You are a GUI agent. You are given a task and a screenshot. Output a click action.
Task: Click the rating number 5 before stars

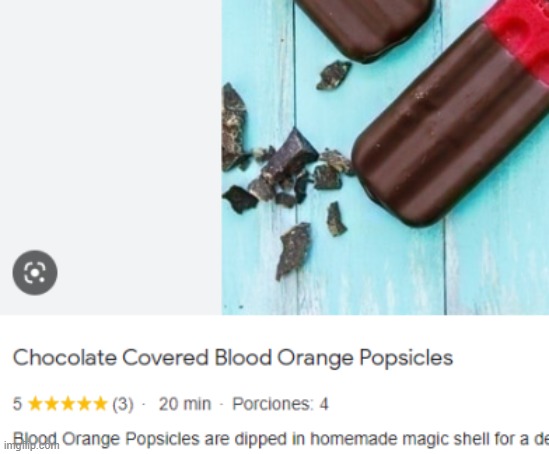click(x=18, y=404)
